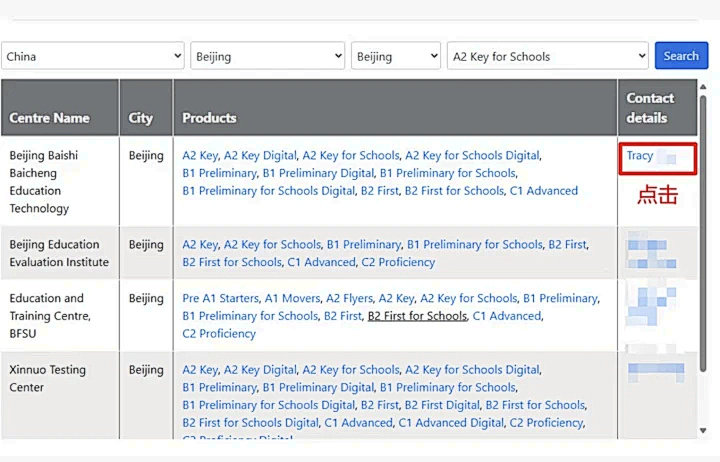720x462 pixels.
Task: Expand the A2 Key for Schools dropdown
Action: [x=547, y=56]
